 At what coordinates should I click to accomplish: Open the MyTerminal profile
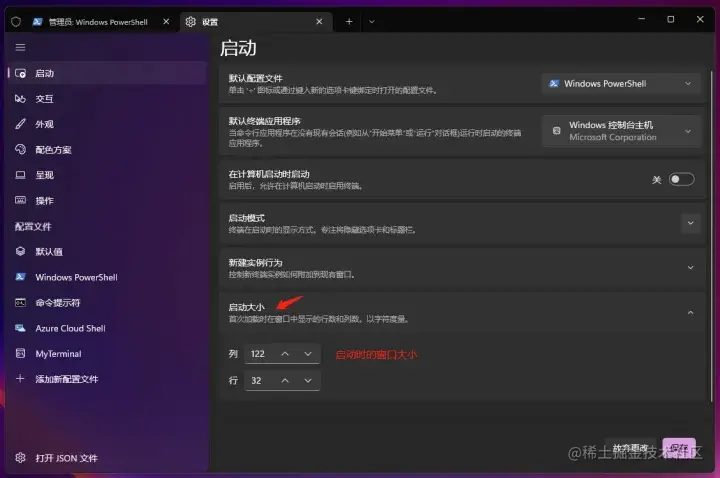(108, 354)
